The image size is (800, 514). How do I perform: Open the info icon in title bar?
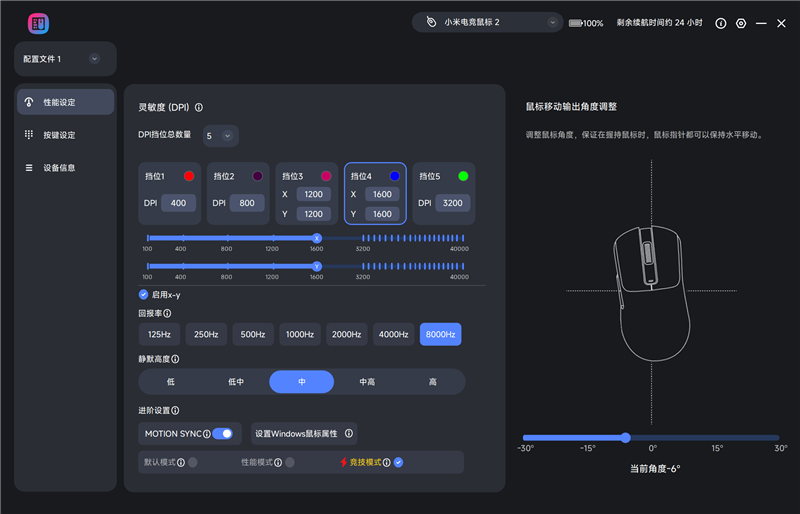(x=720, y=23)
